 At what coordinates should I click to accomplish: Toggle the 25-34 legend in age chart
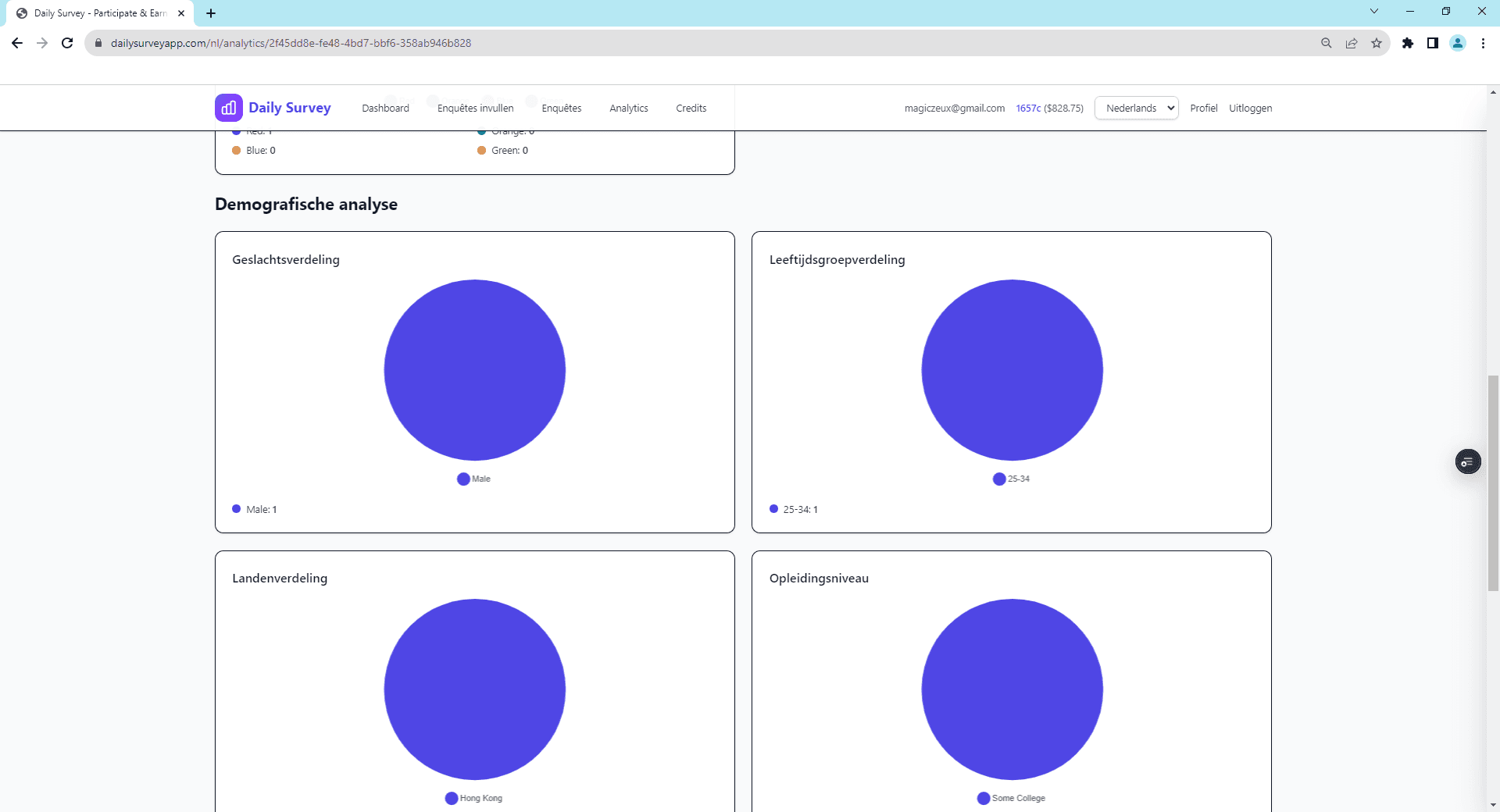(1011, 479)
